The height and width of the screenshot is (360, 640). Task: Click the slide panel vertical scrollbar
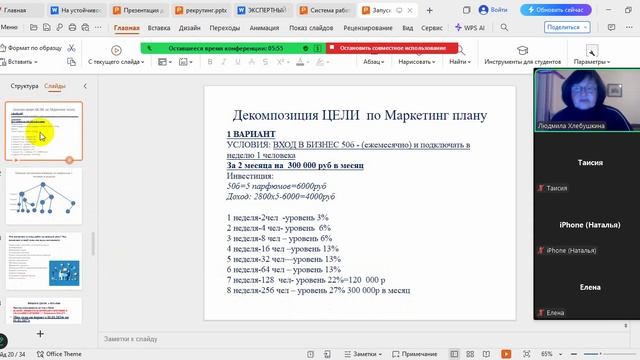(x=93, y=243)
